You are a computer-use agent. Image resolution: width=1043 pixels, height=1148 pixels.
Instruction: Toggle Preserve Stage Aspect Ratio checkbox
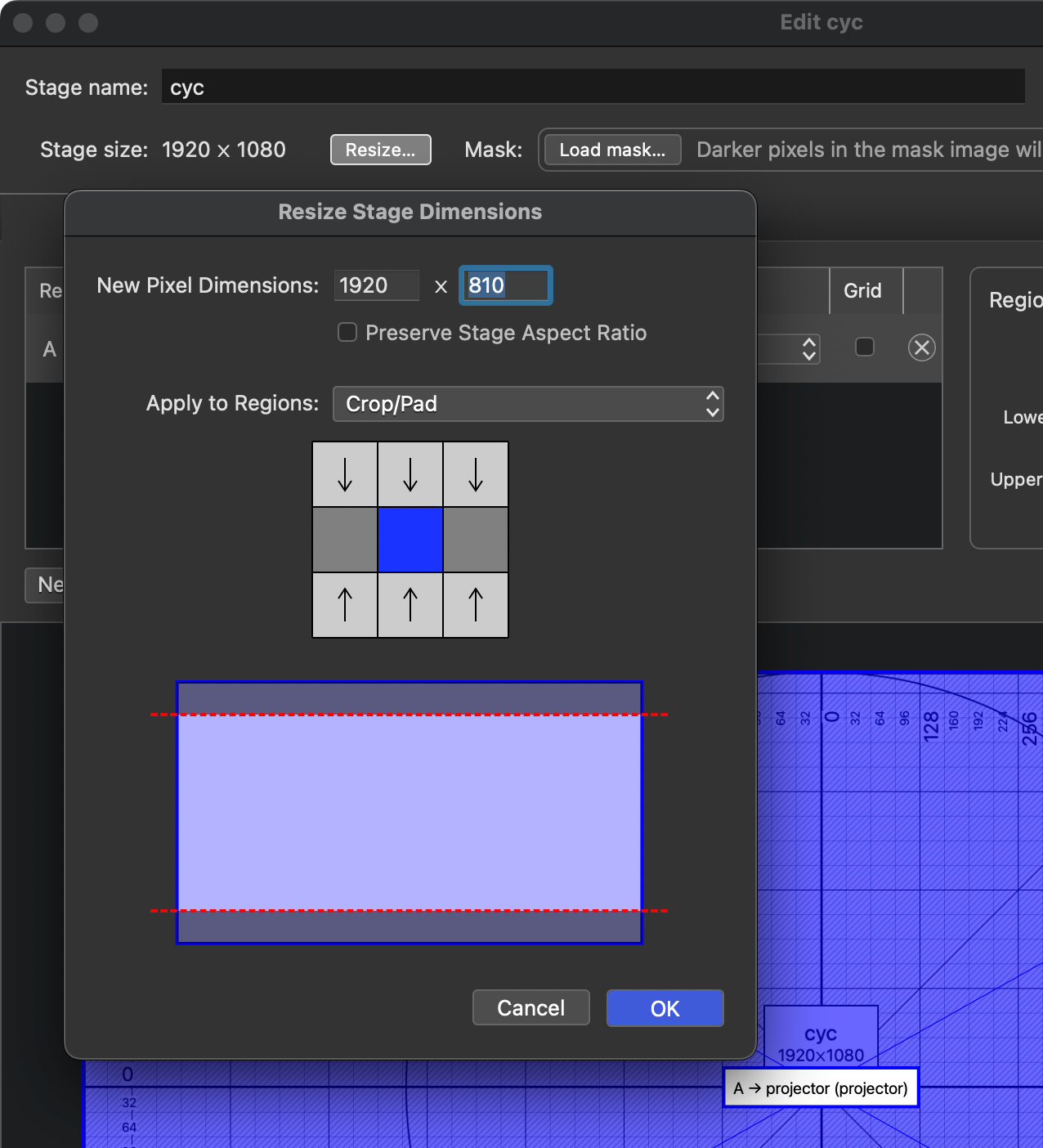click(347, 332)
